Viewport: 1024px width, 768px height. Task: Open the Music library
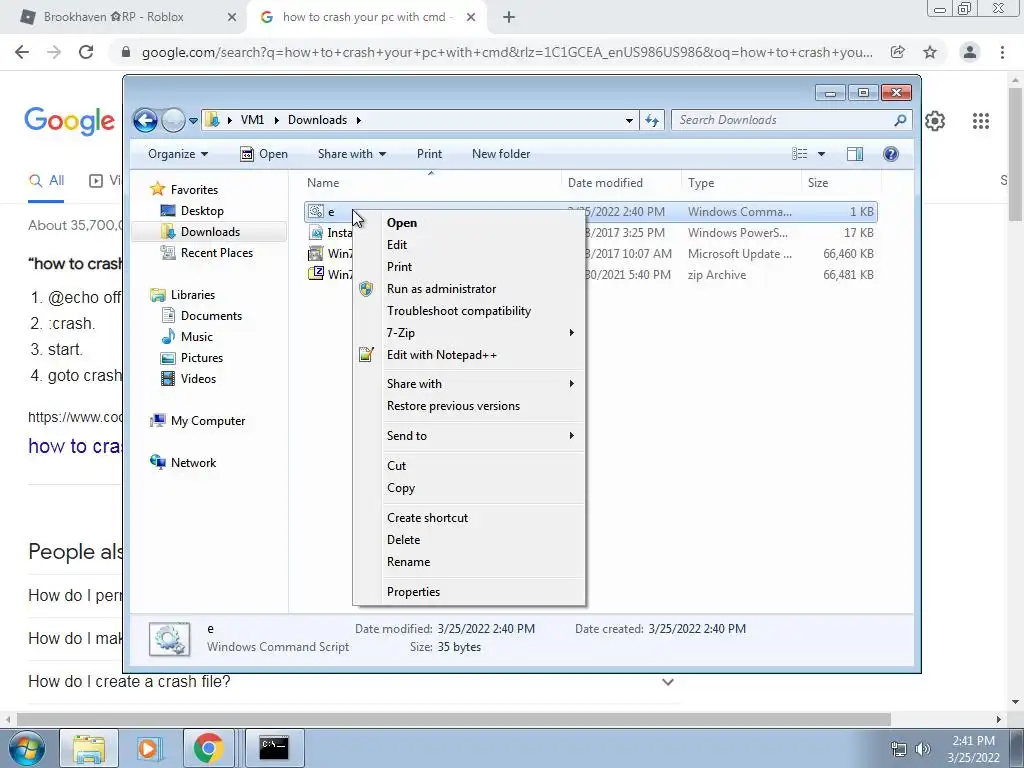pos(187,337)
